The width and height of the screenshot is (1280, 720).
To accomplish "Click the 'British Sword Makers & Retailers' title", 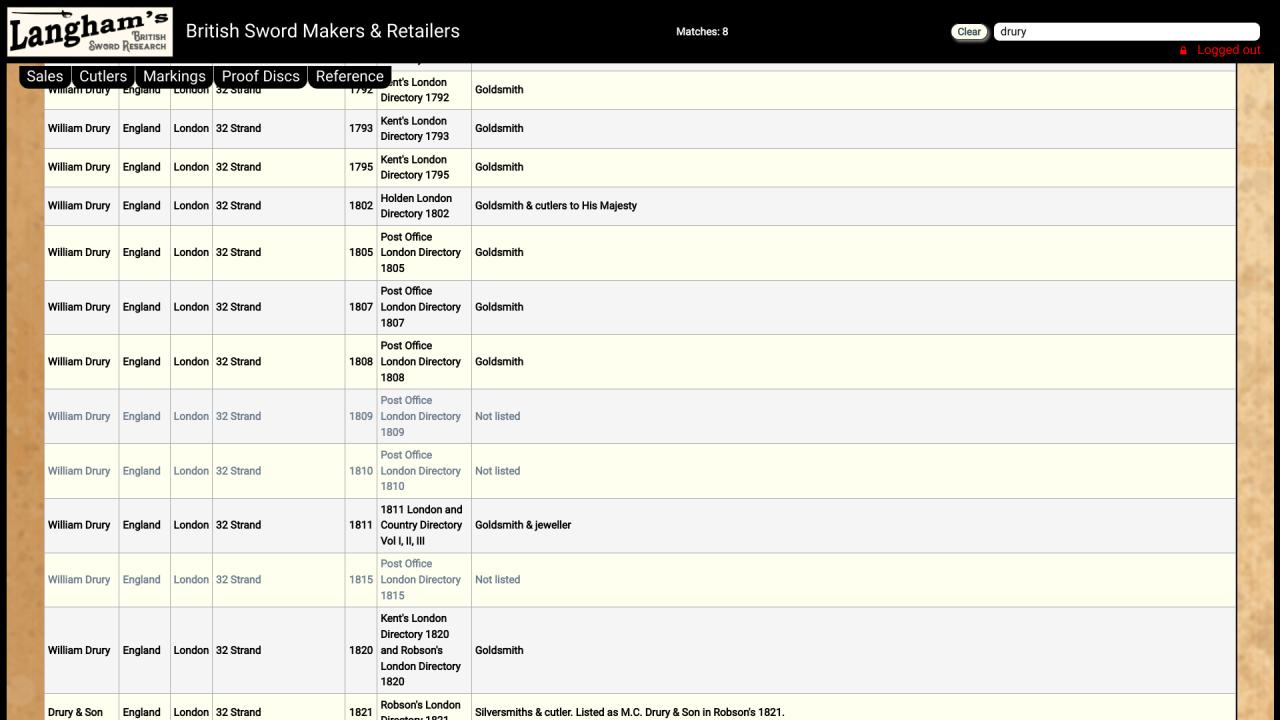I will [323, 31].
